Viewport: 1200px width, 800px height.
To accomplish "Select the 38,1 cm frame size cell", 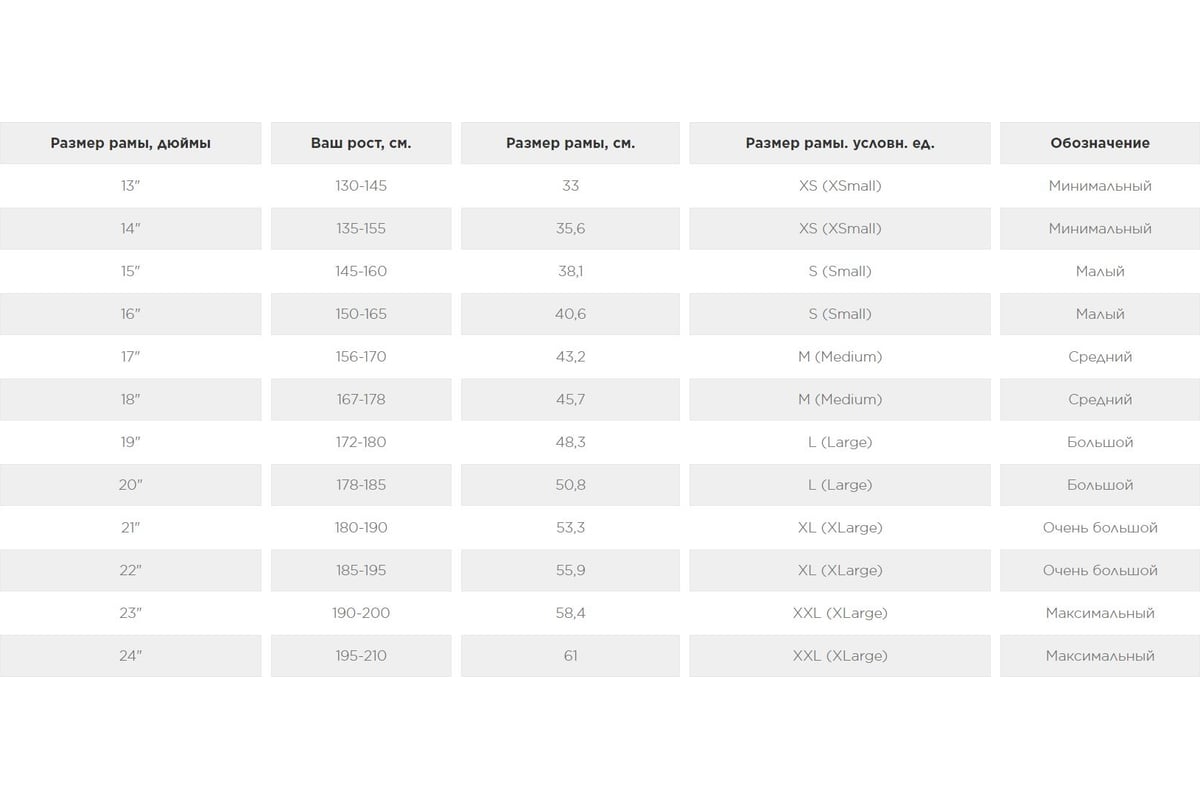I will [570, 271].
